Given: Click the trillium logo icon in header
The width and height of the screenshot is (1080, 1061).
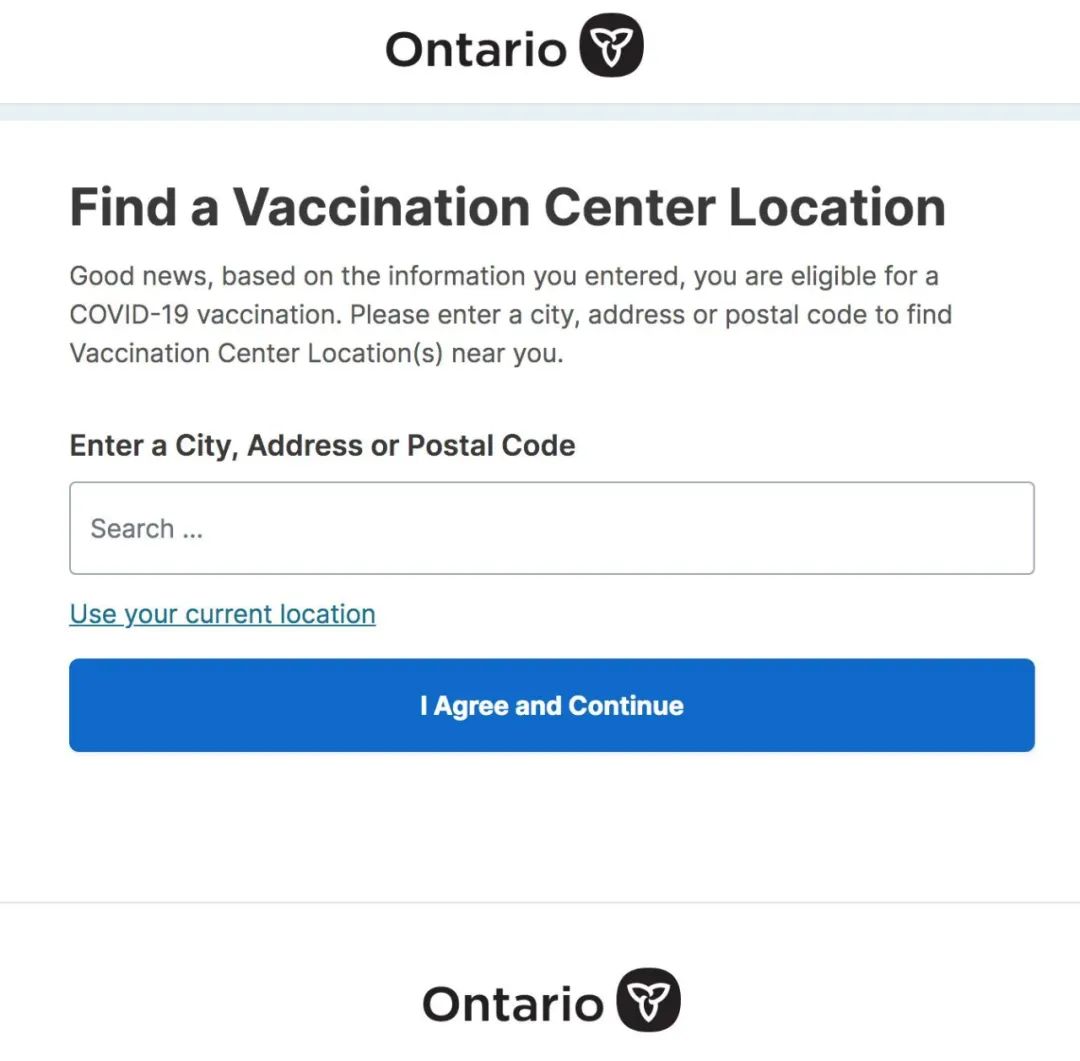Looking at the screenshot, I should [x=611, y=45].
